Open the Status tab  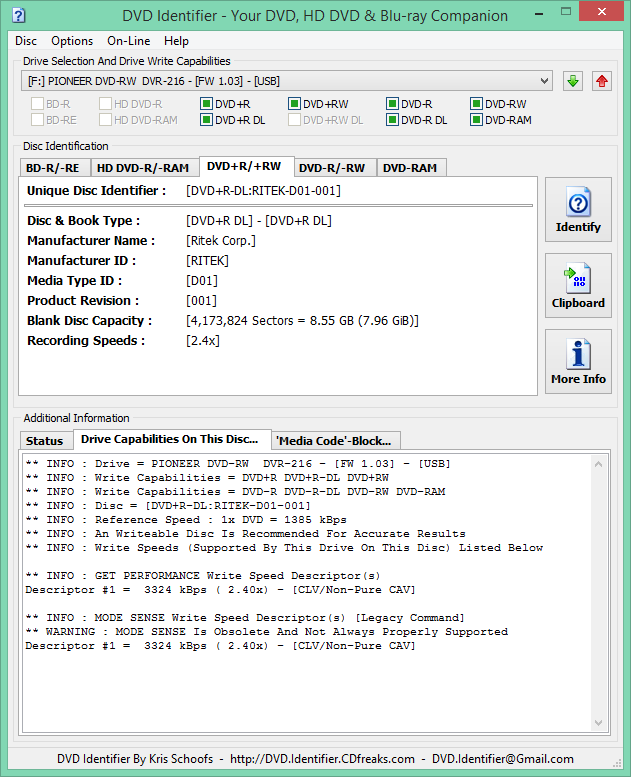[45, 441]
